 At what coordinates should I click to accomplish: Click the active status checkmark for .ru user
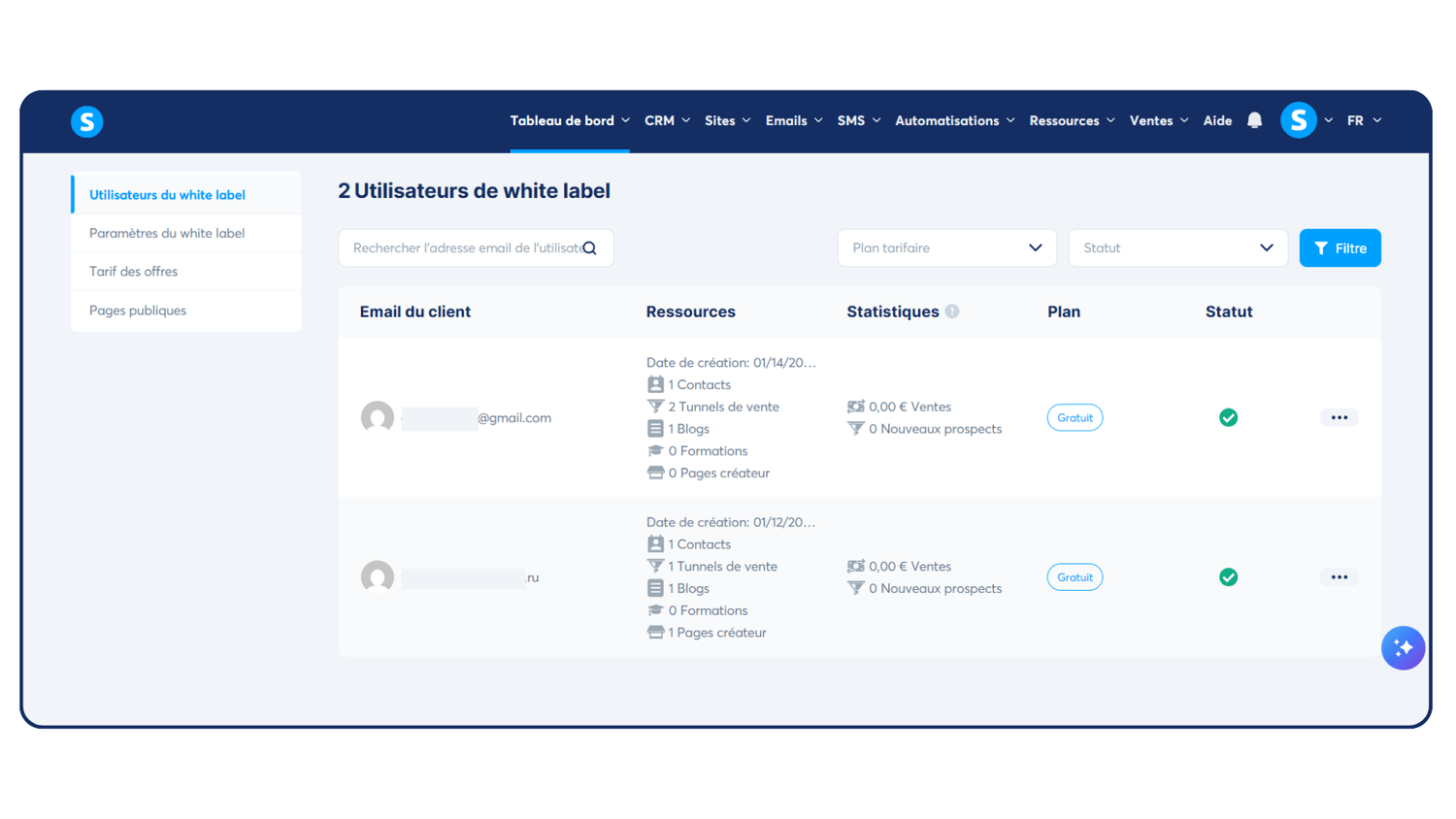1229,577
